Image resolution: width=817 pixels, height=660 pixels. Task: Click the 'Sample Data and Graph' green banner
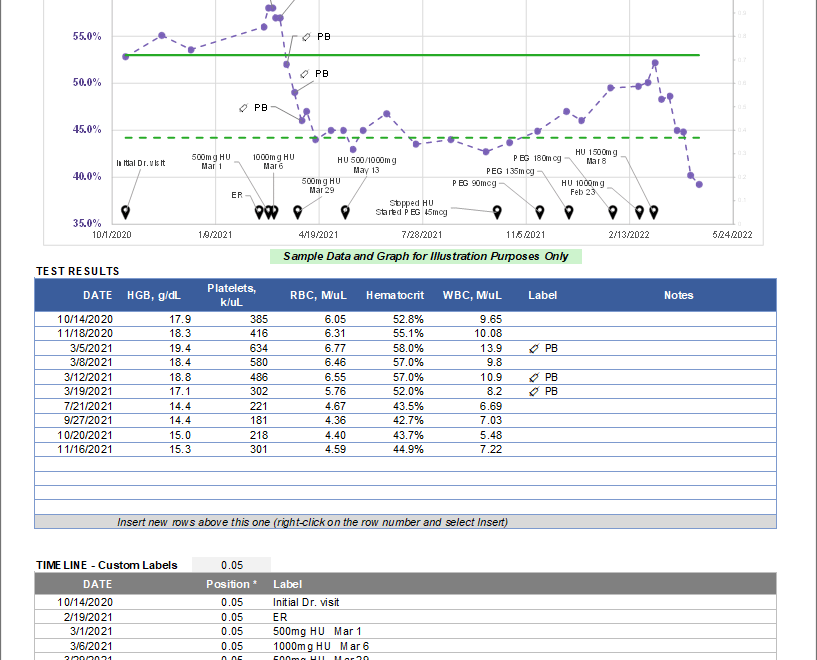pyautogui.click(x=425, y=256)
